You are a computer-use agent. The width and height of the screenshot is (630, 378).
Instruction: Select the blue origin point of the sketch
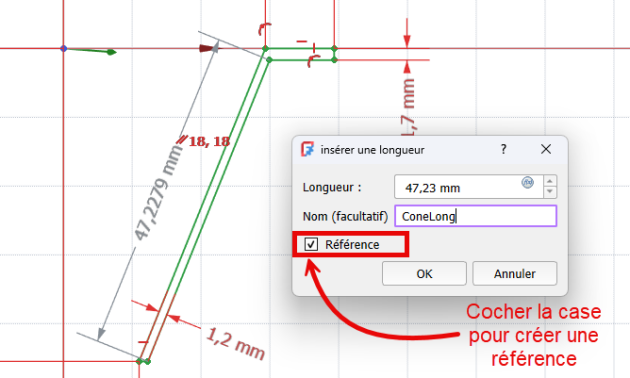pos(63,49)
